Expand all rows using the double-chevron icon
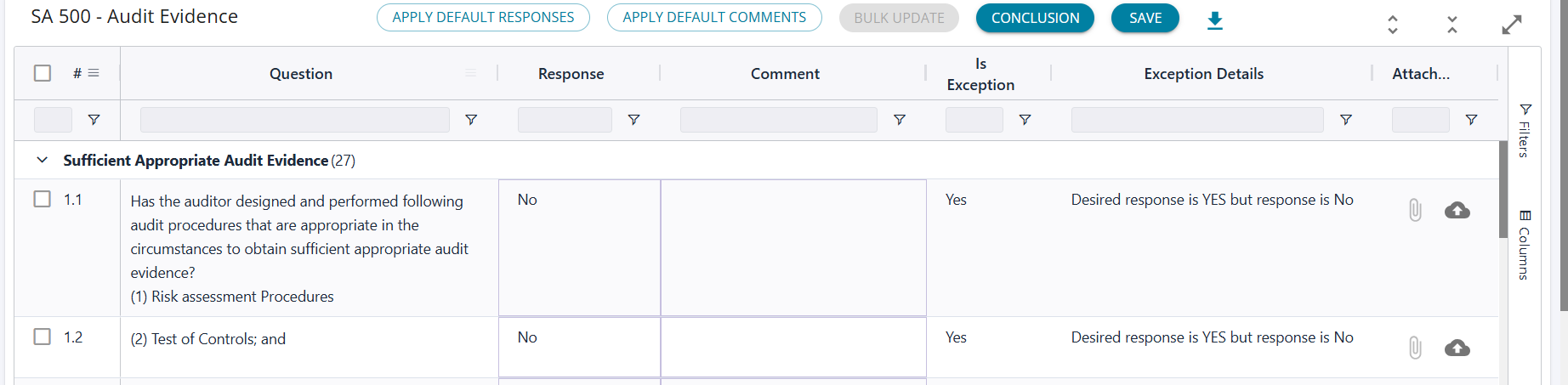This screenshot has width=1568, height=385. (x=1393, y=24)
